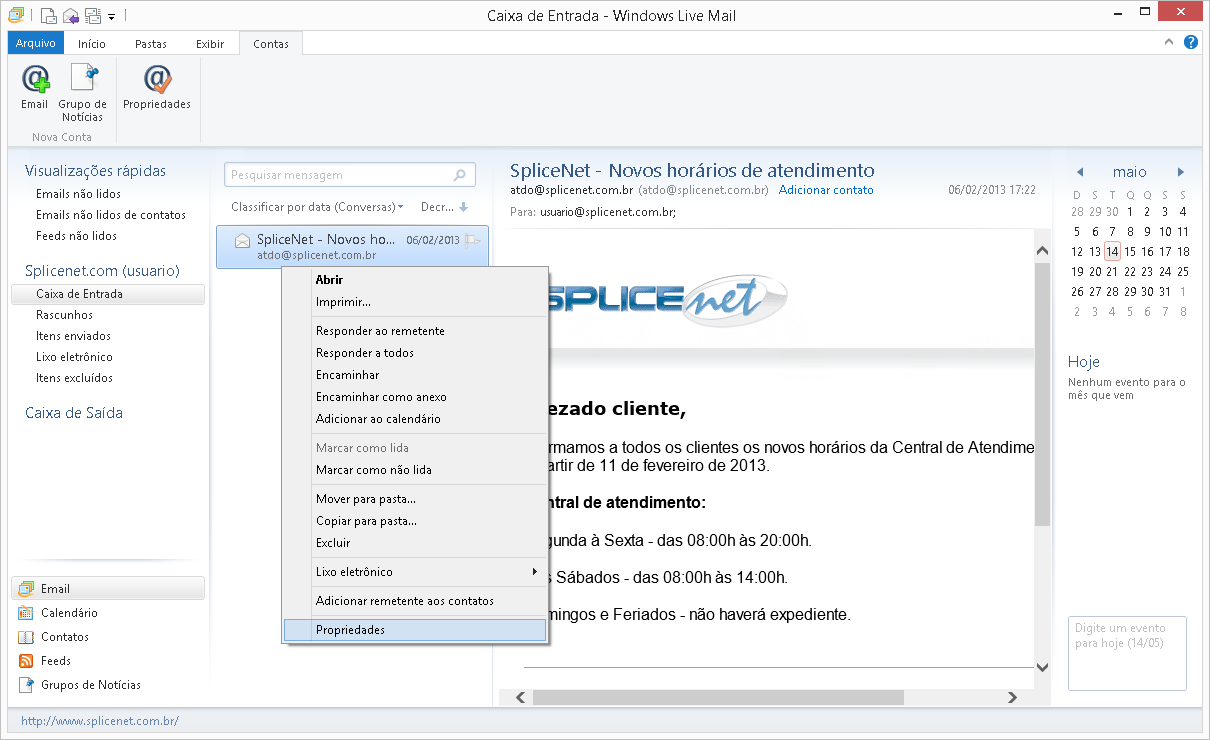Choose Adicionar ao calendário menu entry
The image size is (1210, 740).
point(416,419)
